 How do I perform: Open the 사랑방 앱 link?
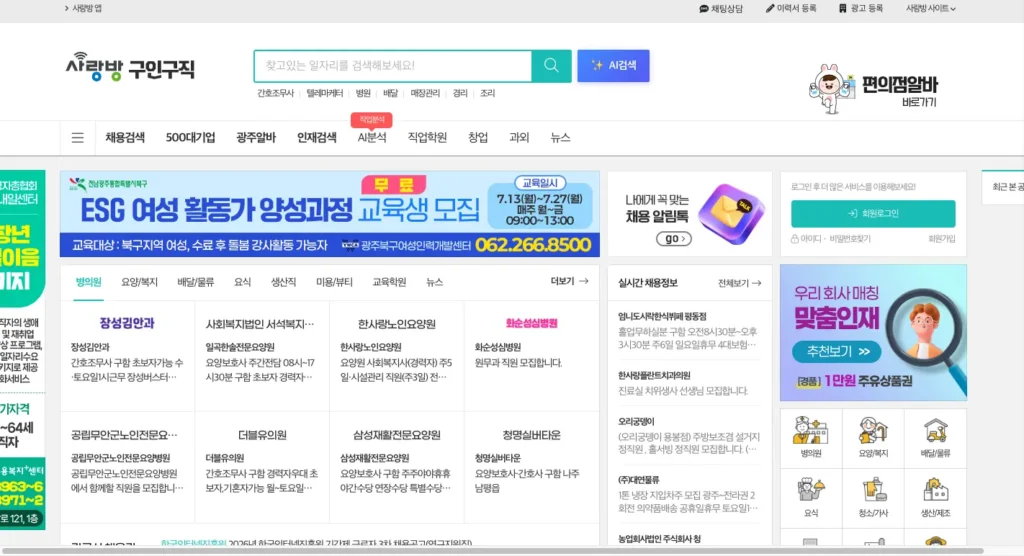coord(83,8)
